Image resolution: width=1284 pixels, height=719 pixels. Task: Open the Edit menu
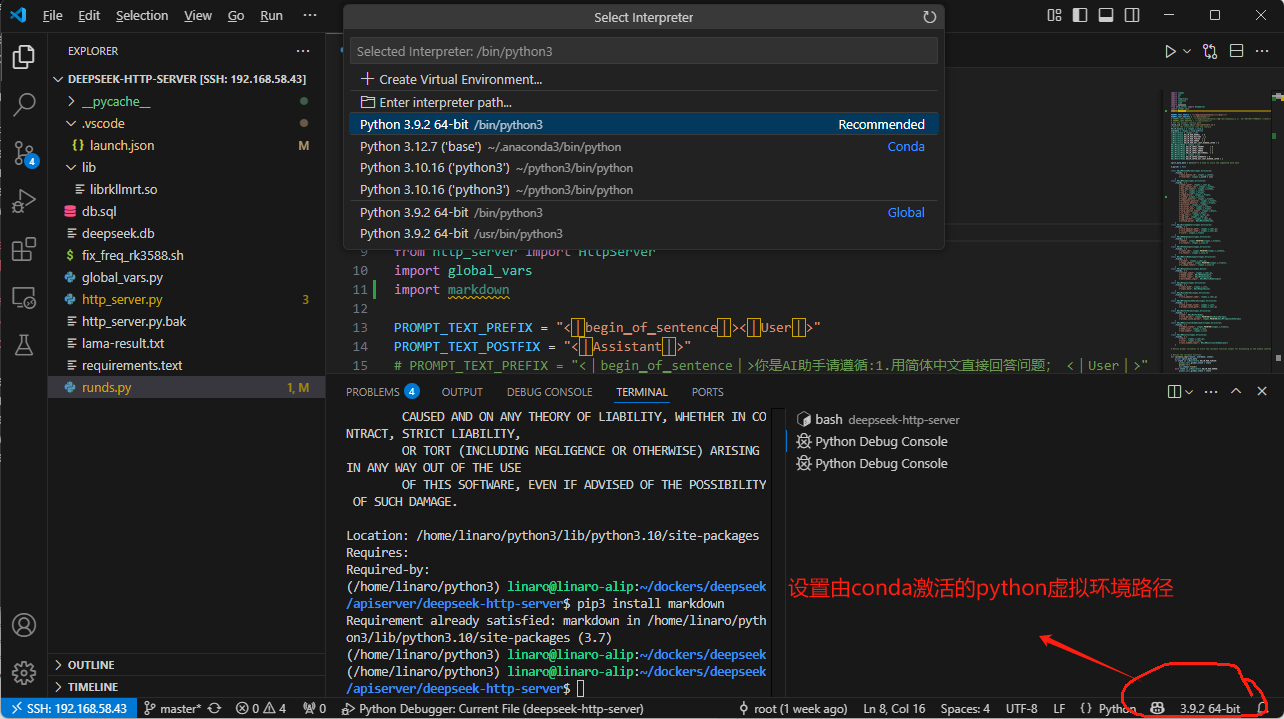coord(89,15)
